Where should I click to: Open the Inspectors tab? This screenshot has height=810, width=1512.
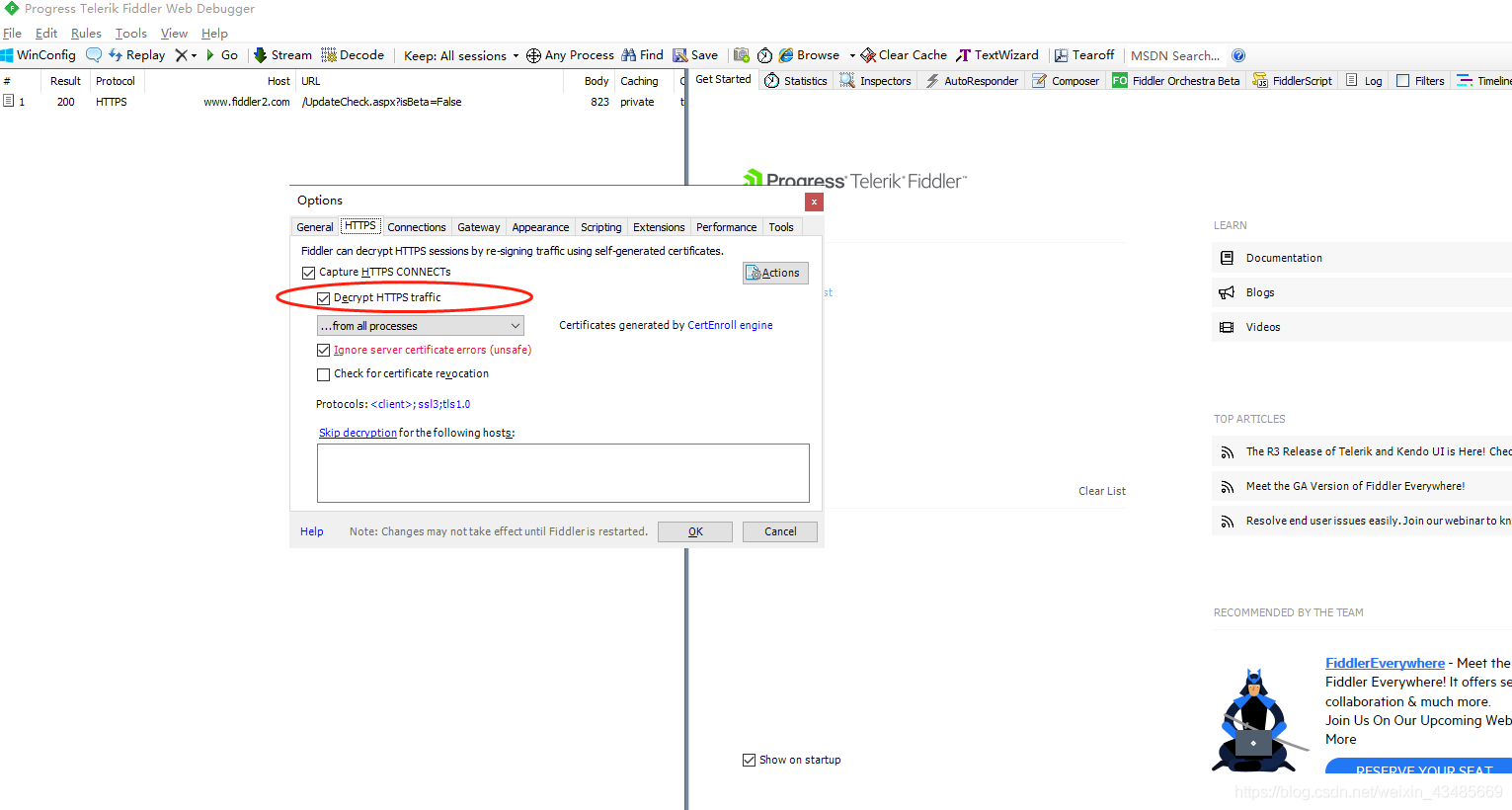(x=876, y=81)
